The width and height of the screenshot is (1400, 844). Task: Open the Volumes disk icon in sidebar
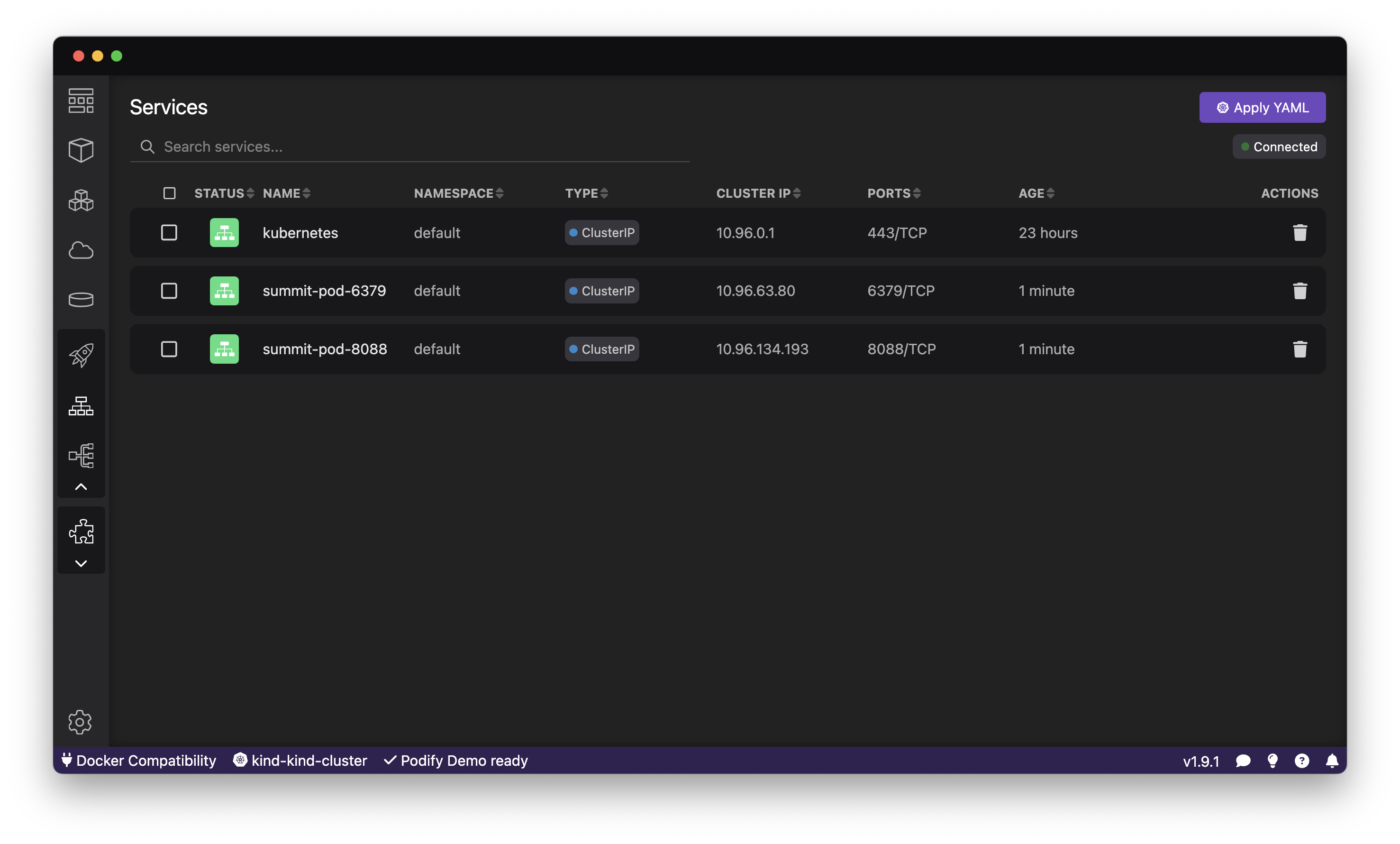[81, 300]
